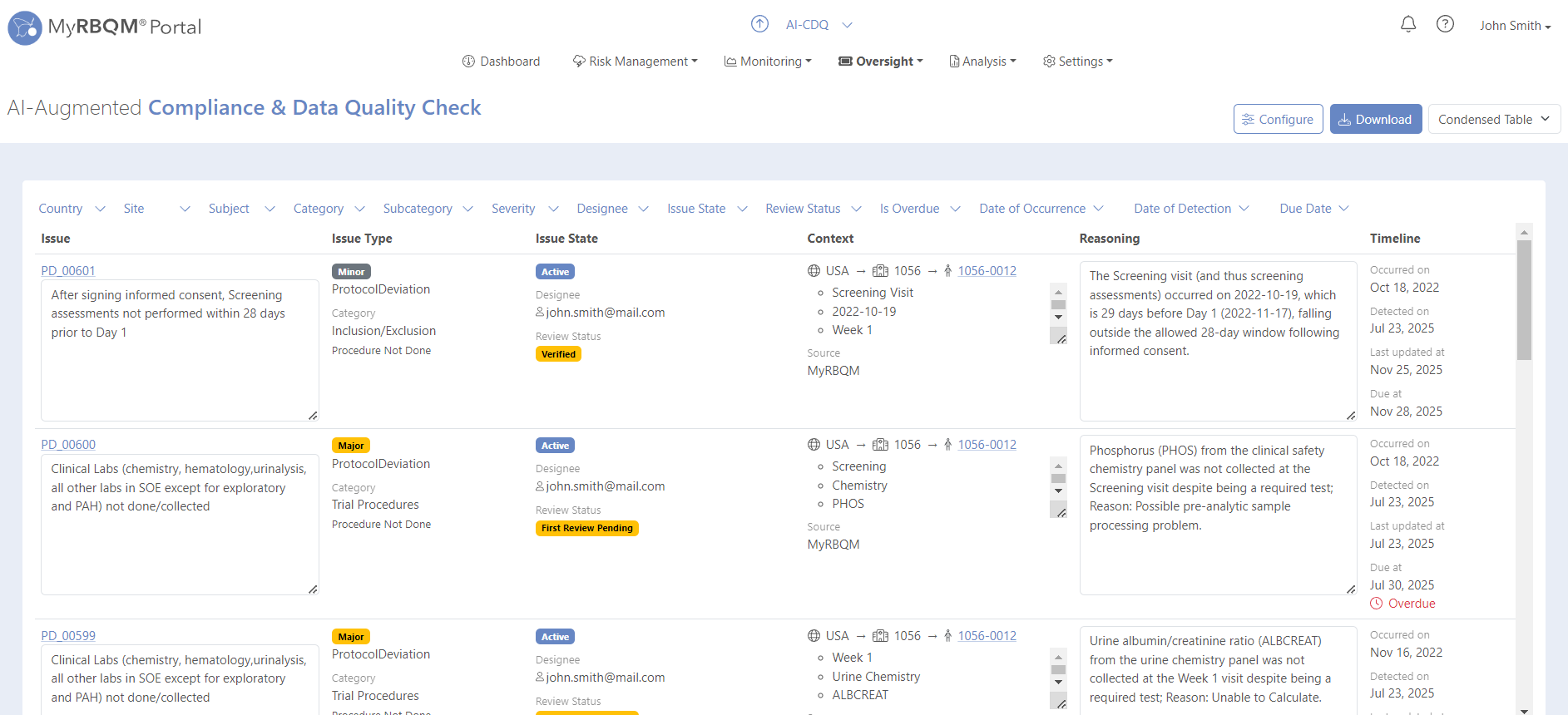The image size is (1568, 715).
Task: Click the resize handle of PD_00600 reasoning box
Action: [1351, 589]
